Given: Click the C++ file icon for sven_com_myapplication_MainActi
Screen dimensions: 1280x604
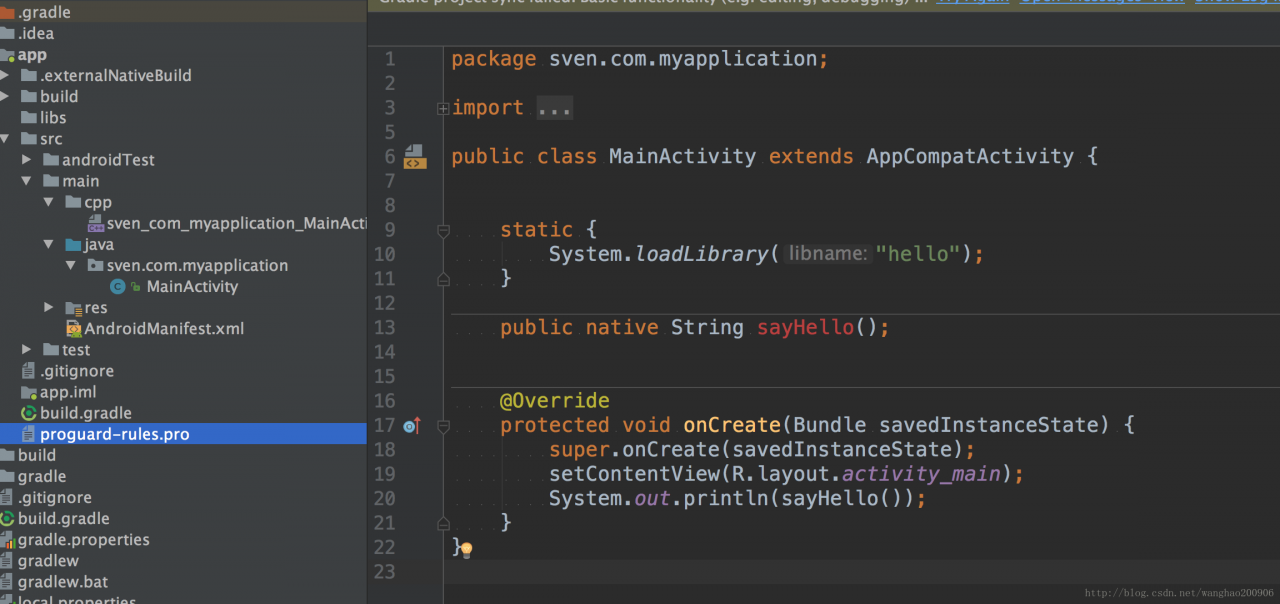Looking at the screenshot, I should 95,224.
